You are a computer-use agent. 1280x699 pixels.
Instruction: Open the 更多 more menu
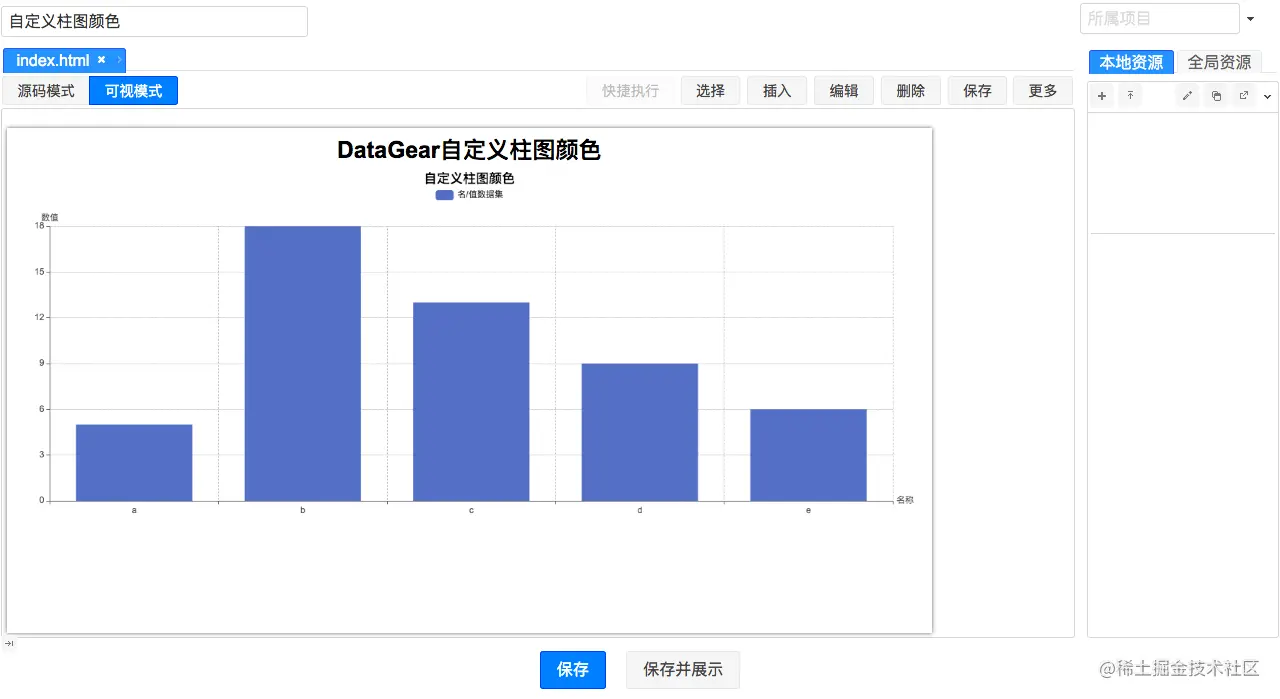pos(1043,91)
